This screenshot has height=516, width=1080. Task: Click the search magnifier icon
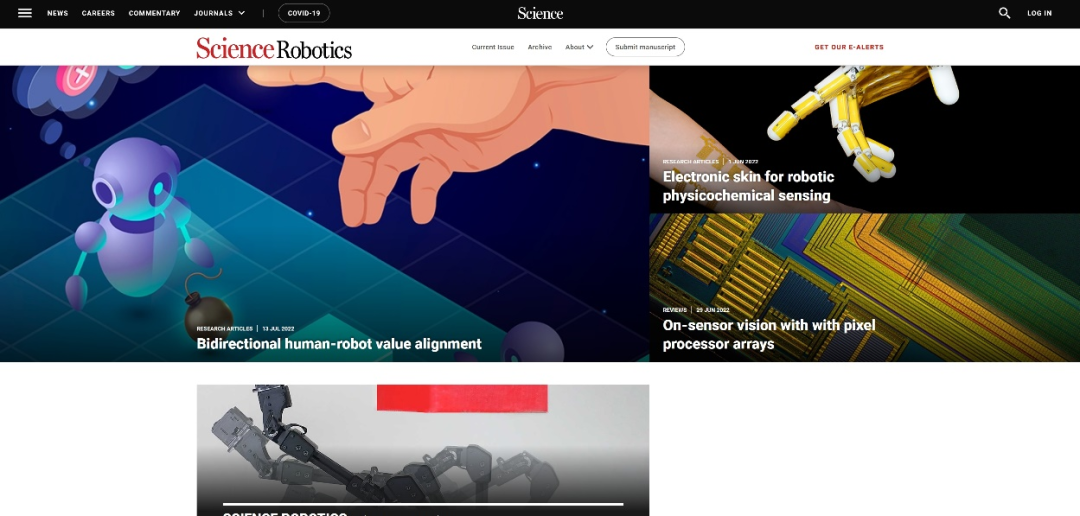click(1004, 13)
